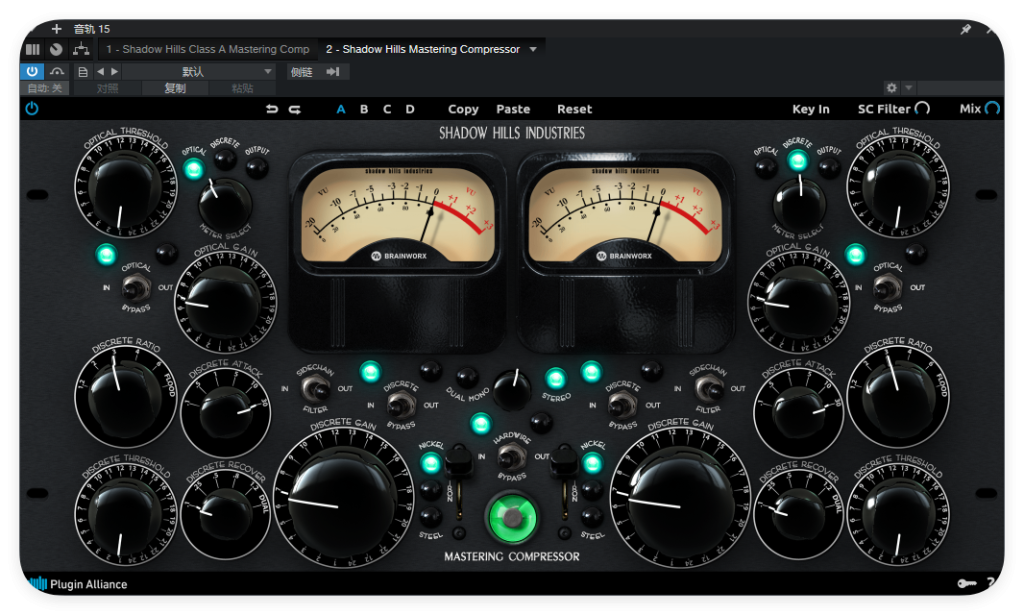Click the Key In button
Screen dimensions: 1024x615
point(810,109)
